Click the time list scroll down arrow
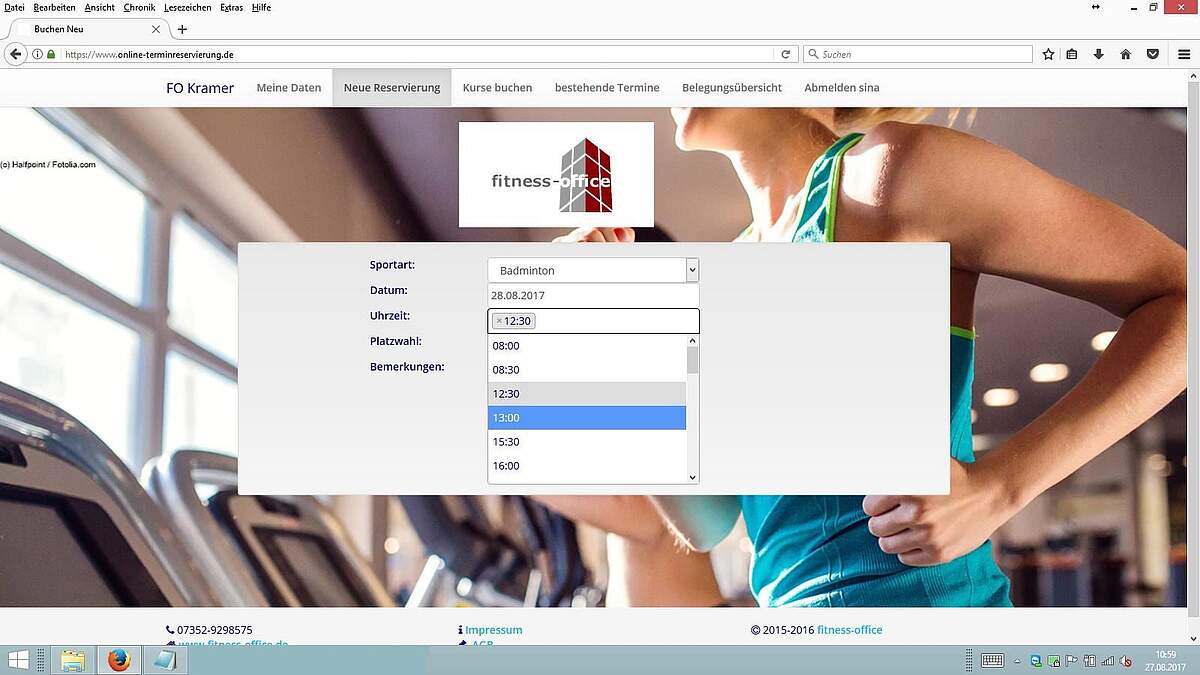1200x675 pixels. [692, 478]
